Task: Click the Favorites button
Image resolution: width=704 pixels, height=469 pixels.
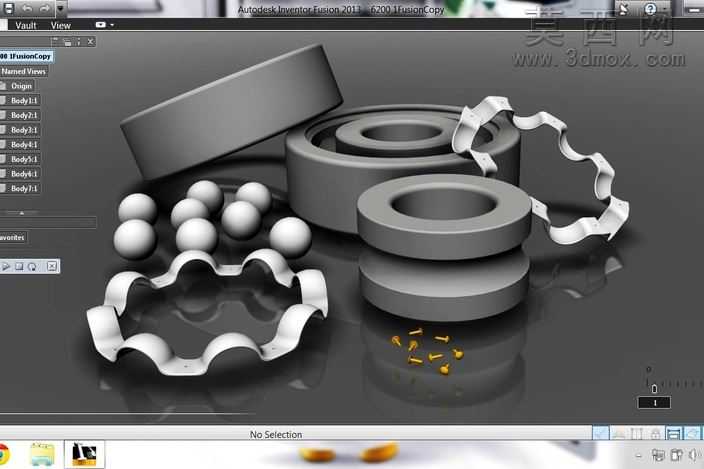Action: click(13, 237)
